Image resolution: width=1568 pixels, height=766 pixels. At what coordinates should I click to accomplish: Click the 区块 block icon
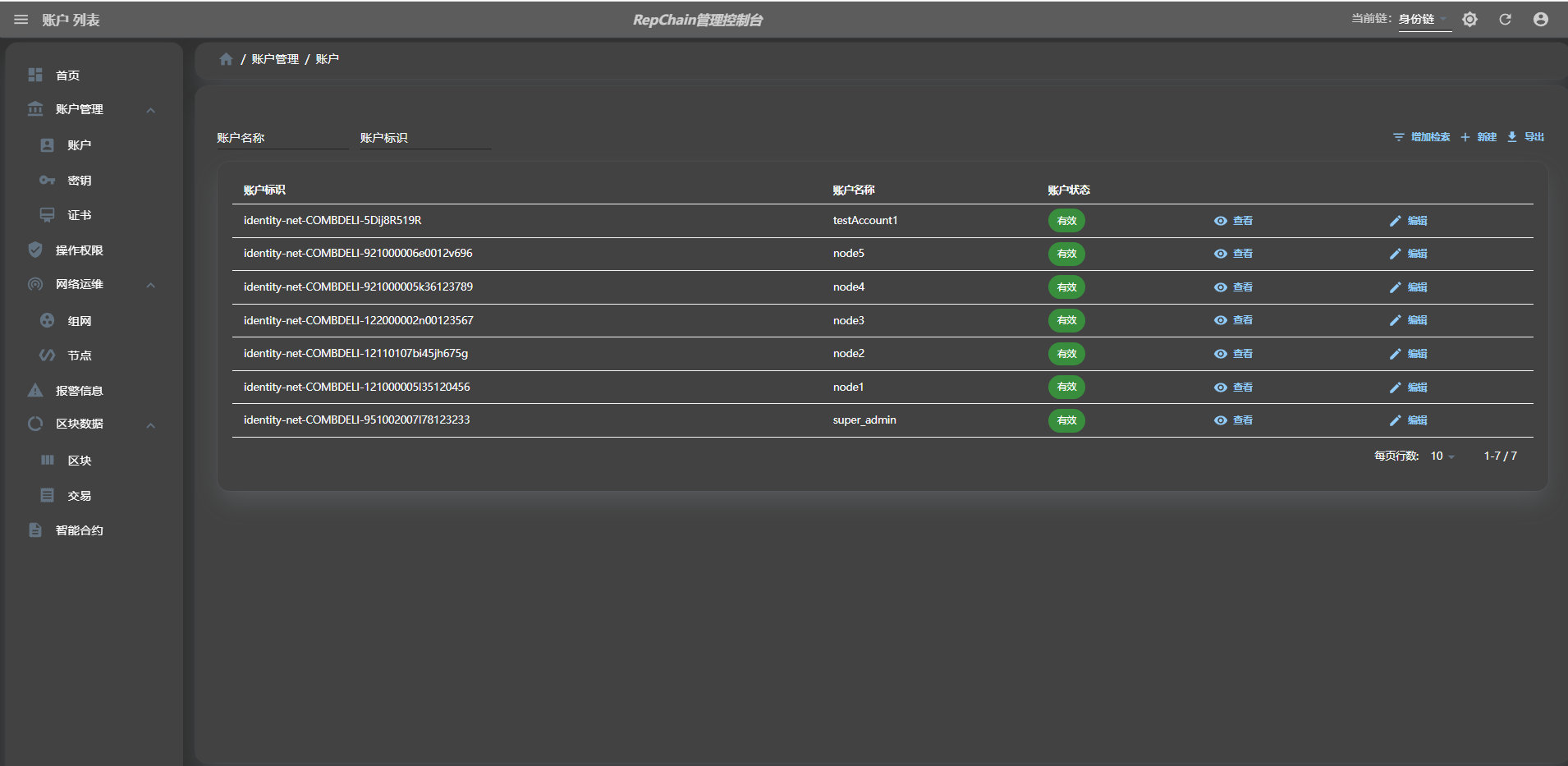[47, 460]
